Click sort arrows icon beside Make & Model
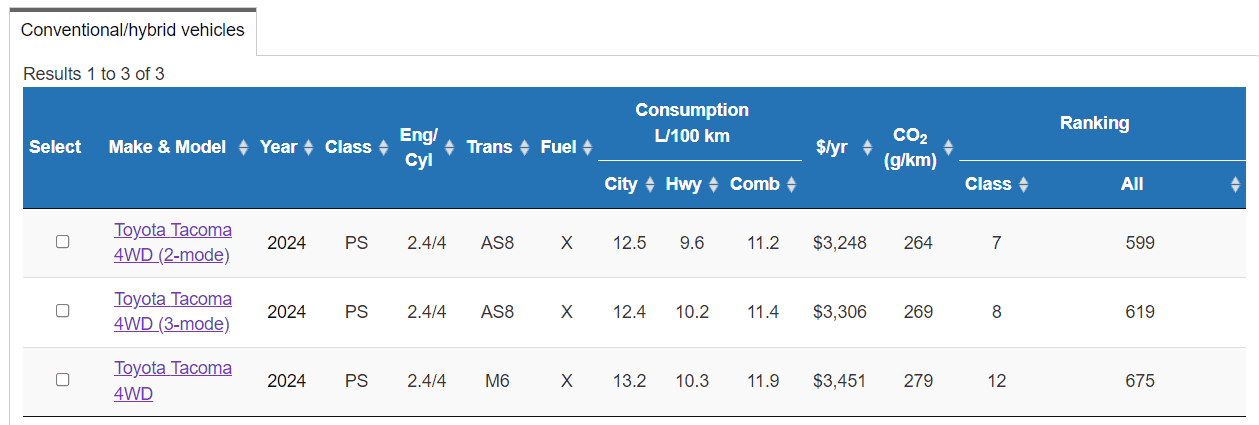 tap(243, 148)
